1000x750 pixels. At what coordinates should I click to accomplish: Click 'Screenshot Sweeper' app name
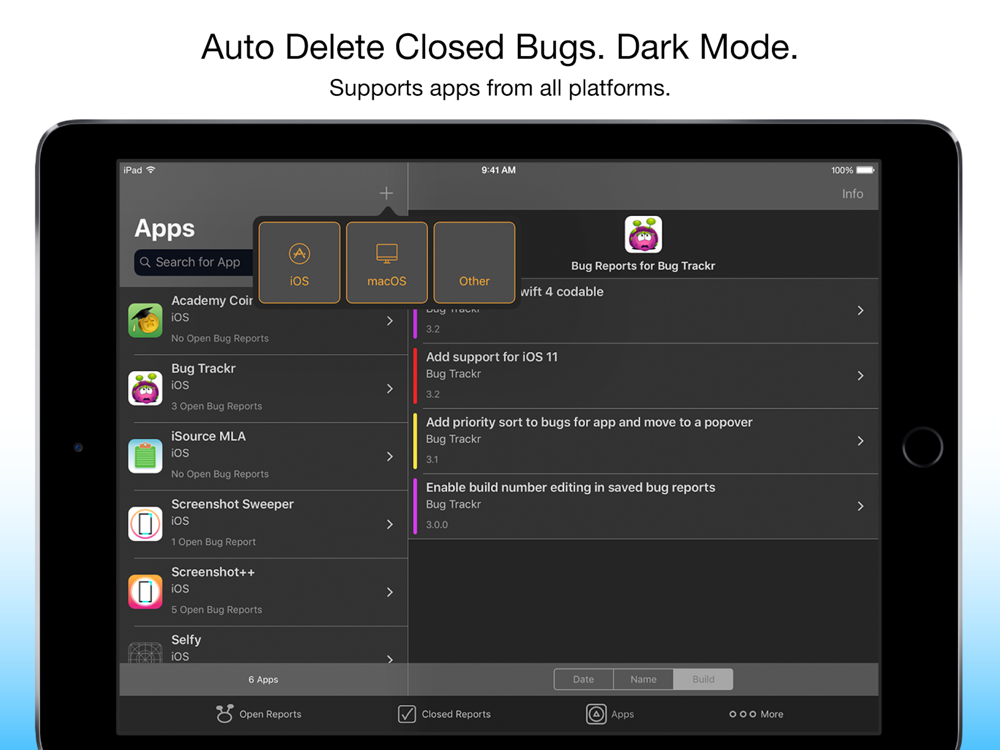pyautogui.click(x=232, y=504)
